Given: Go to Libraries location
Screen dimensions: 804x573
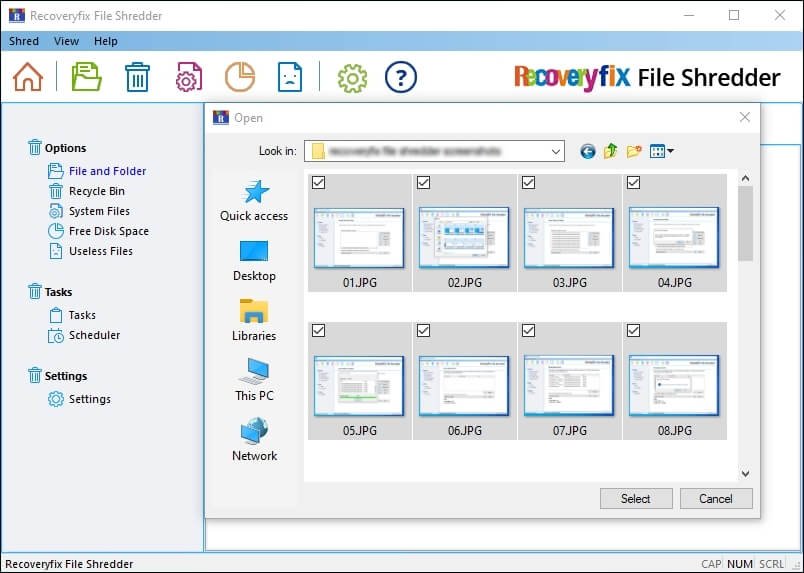Looking at the screenshot, I should pos(254,321).
